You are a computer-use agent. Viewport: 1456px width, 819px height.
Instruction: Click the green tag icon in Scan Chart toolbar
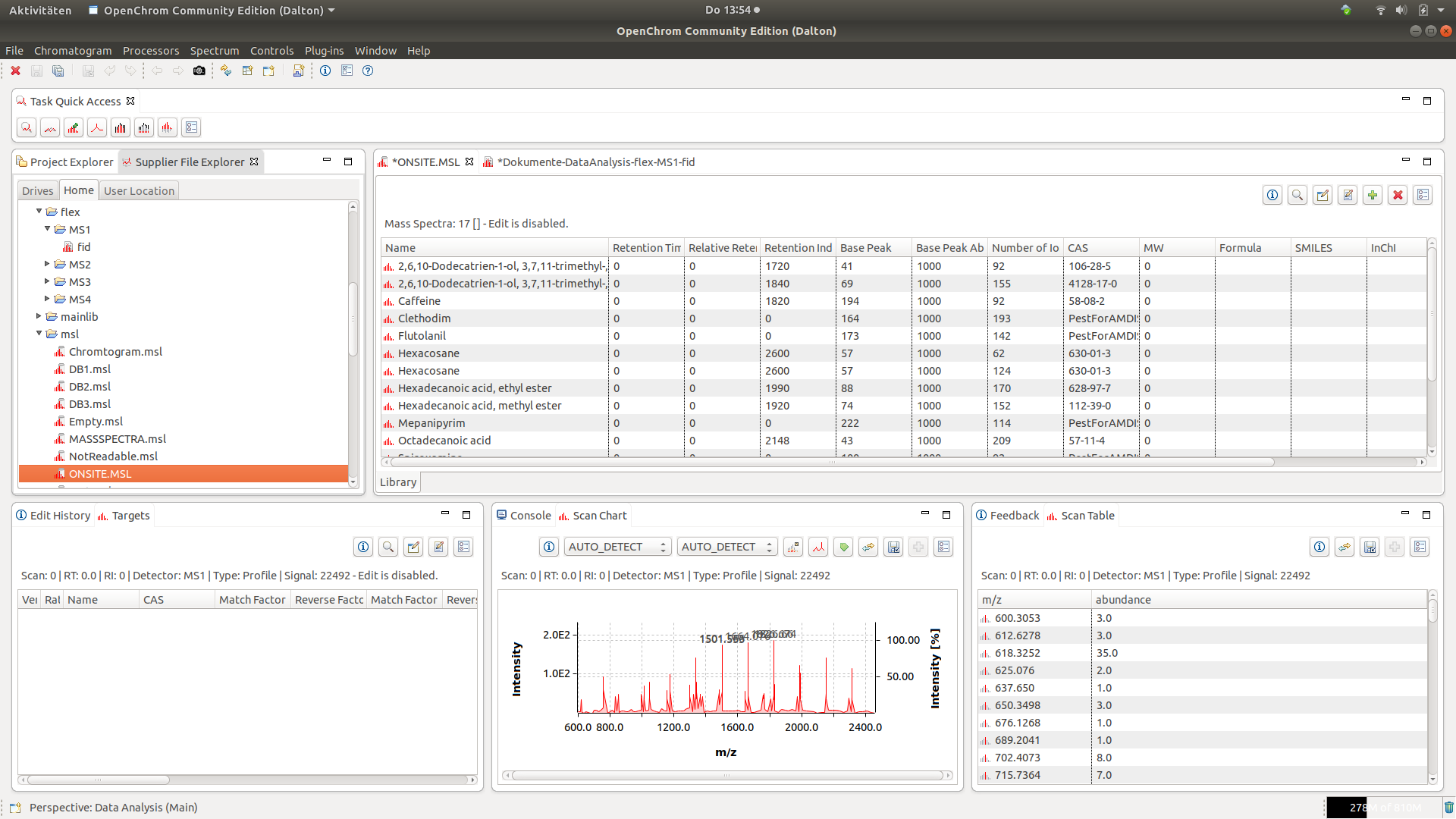pos(843,547)
